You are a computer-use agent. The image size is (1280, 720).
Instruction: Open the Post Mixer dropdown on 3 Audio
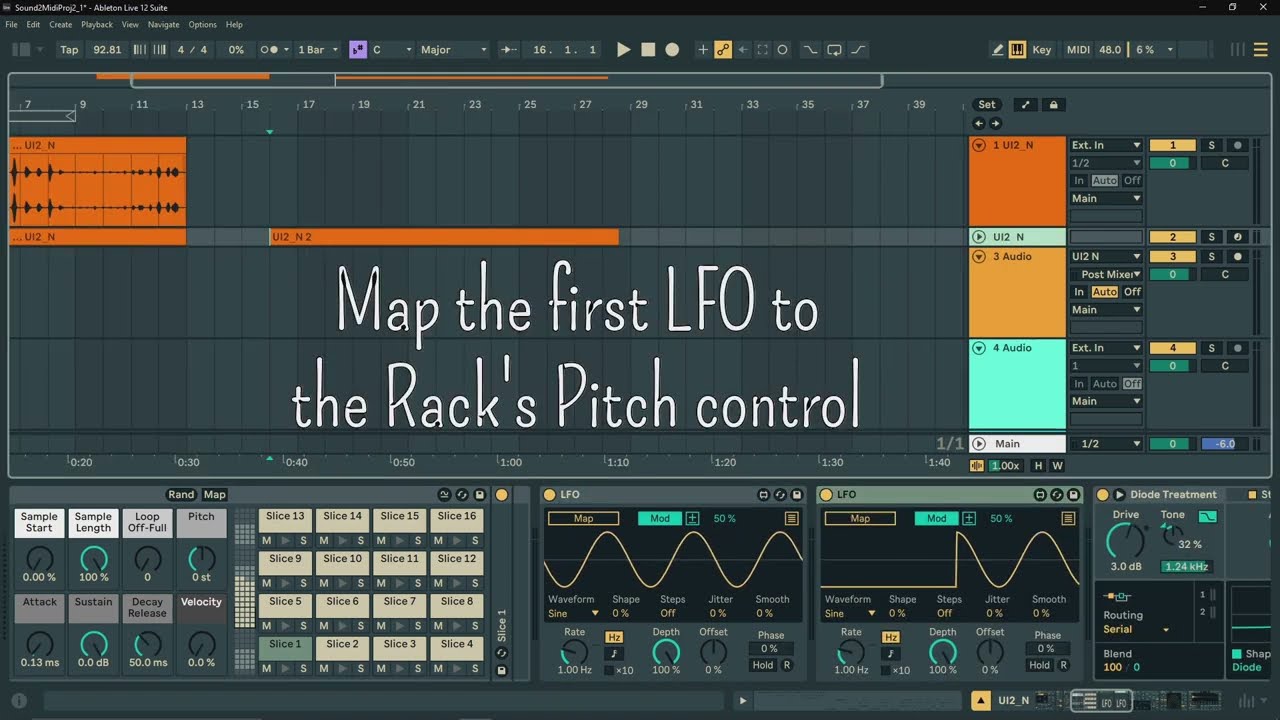click(1106, 274)
